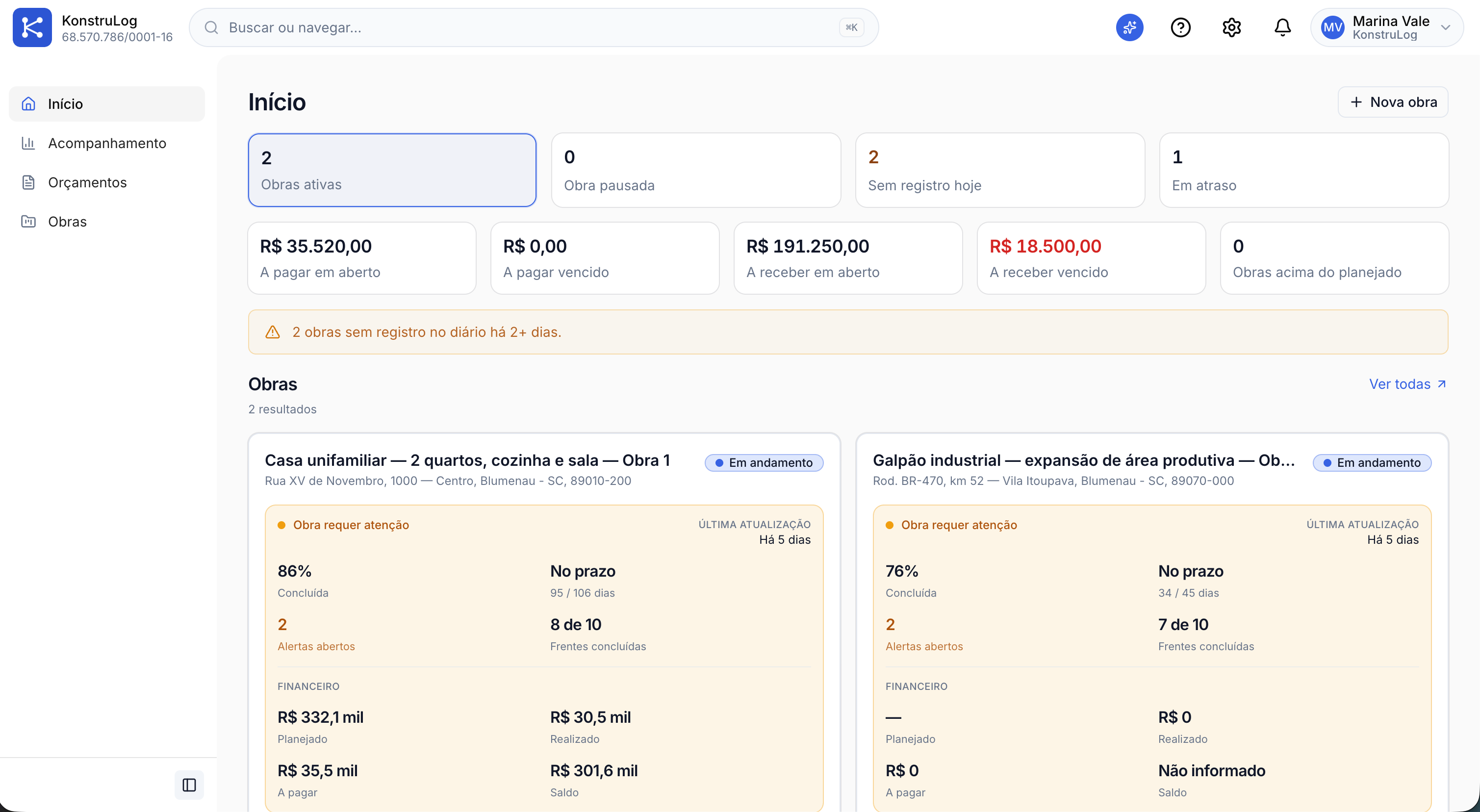Open Galpão industrial project title
Screen dimensions: 1480x812
(1084, 460)
